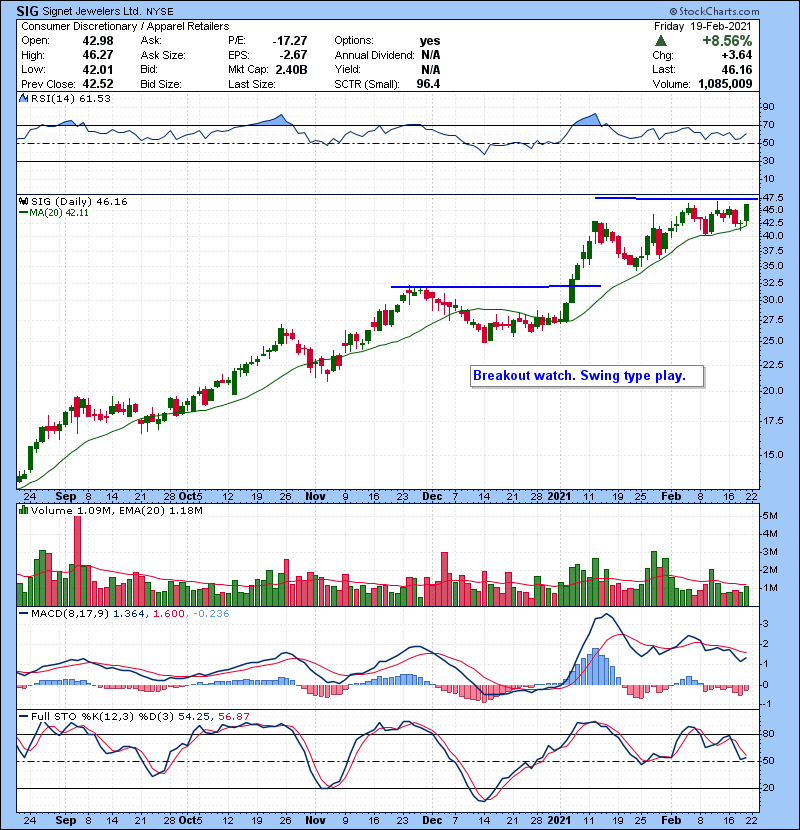
Task: Click the company name Signet Jewelers Ltd.
Action: (x=92, y=11)
